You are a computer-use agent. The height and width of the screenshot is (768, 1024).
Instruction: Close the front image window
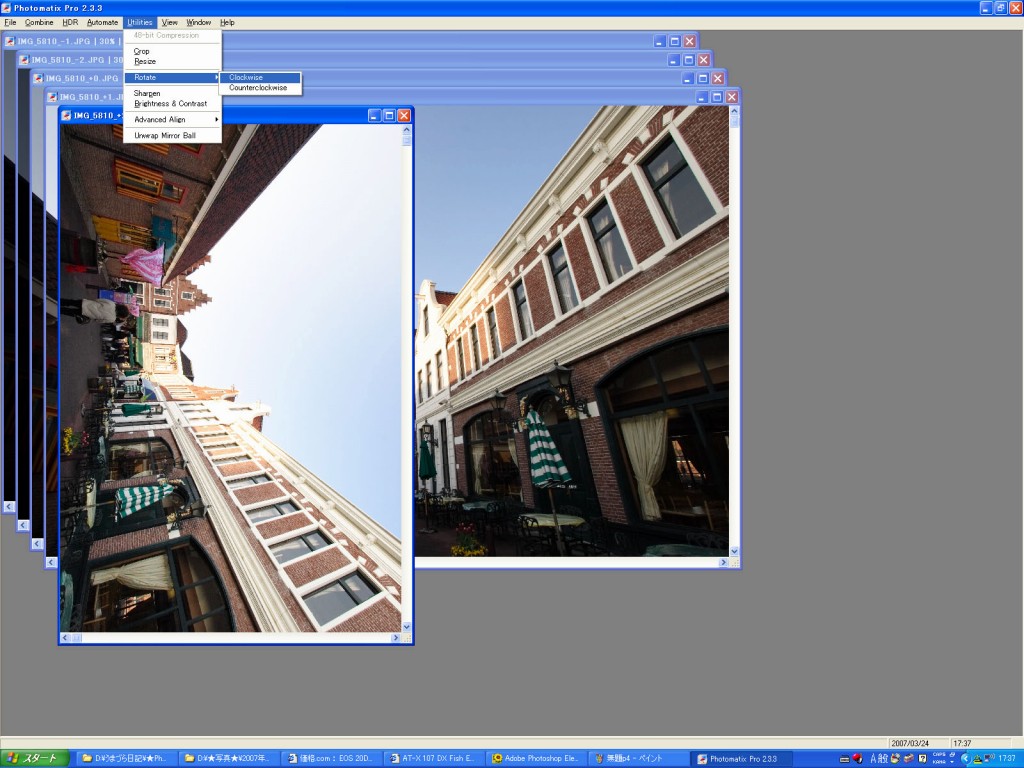click(404, 116)
